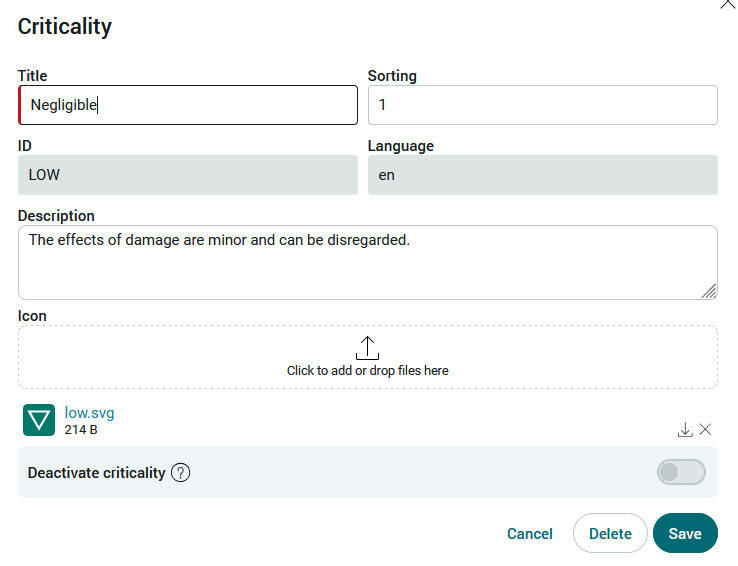The image size is (738, 566).
Task: Focus the Title input field
Action: (x=188, y=105)
